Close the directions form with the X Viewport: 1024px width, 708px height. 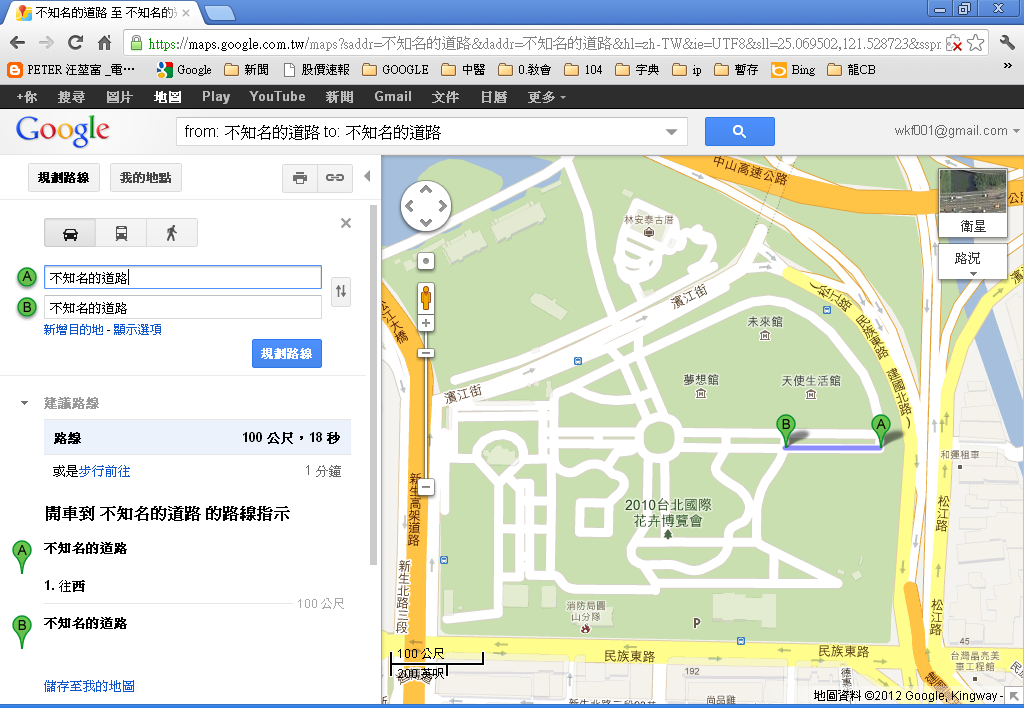346,223
